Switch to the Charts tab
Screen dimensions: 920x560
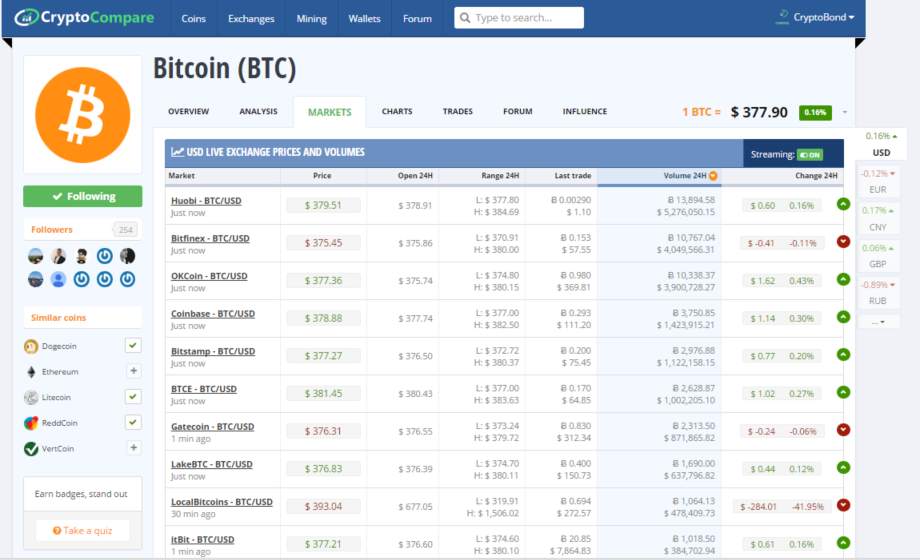(x=397, y=112)
